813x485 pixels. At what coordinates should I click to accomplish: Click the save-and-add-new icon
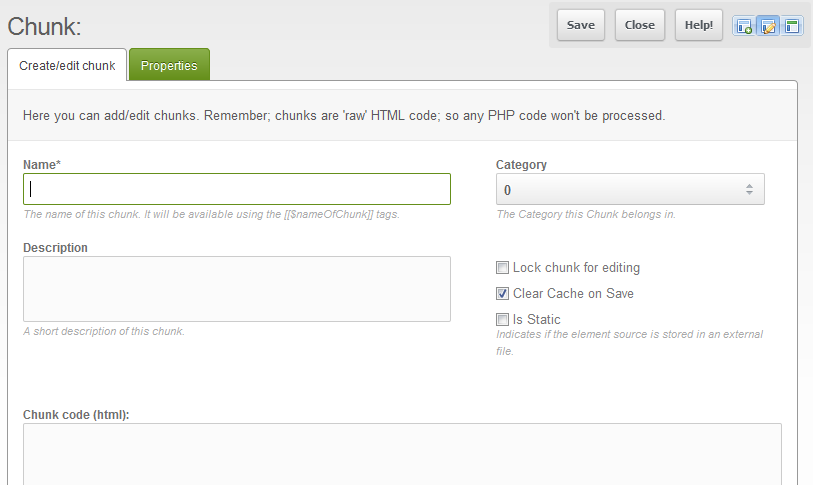tap(744, 26)
